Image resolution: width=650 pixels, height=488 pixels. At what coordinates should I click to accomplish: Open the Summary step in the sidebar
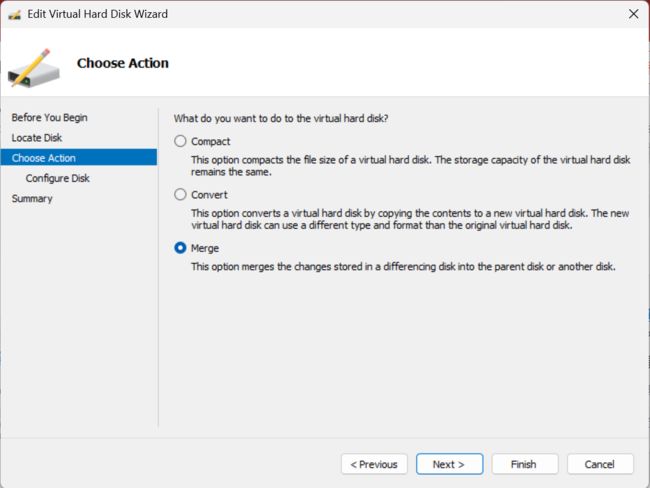32,199
